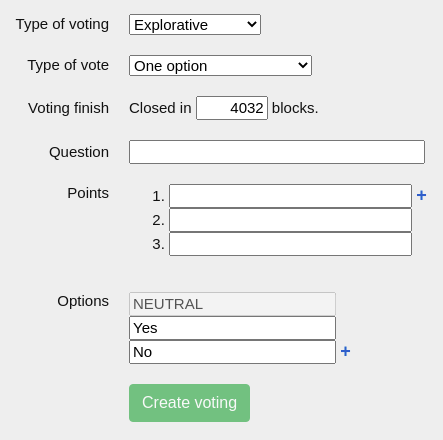Click the Question label text
Image resolution: width=443 pixels, height=440 pixels.
point(79,152)
